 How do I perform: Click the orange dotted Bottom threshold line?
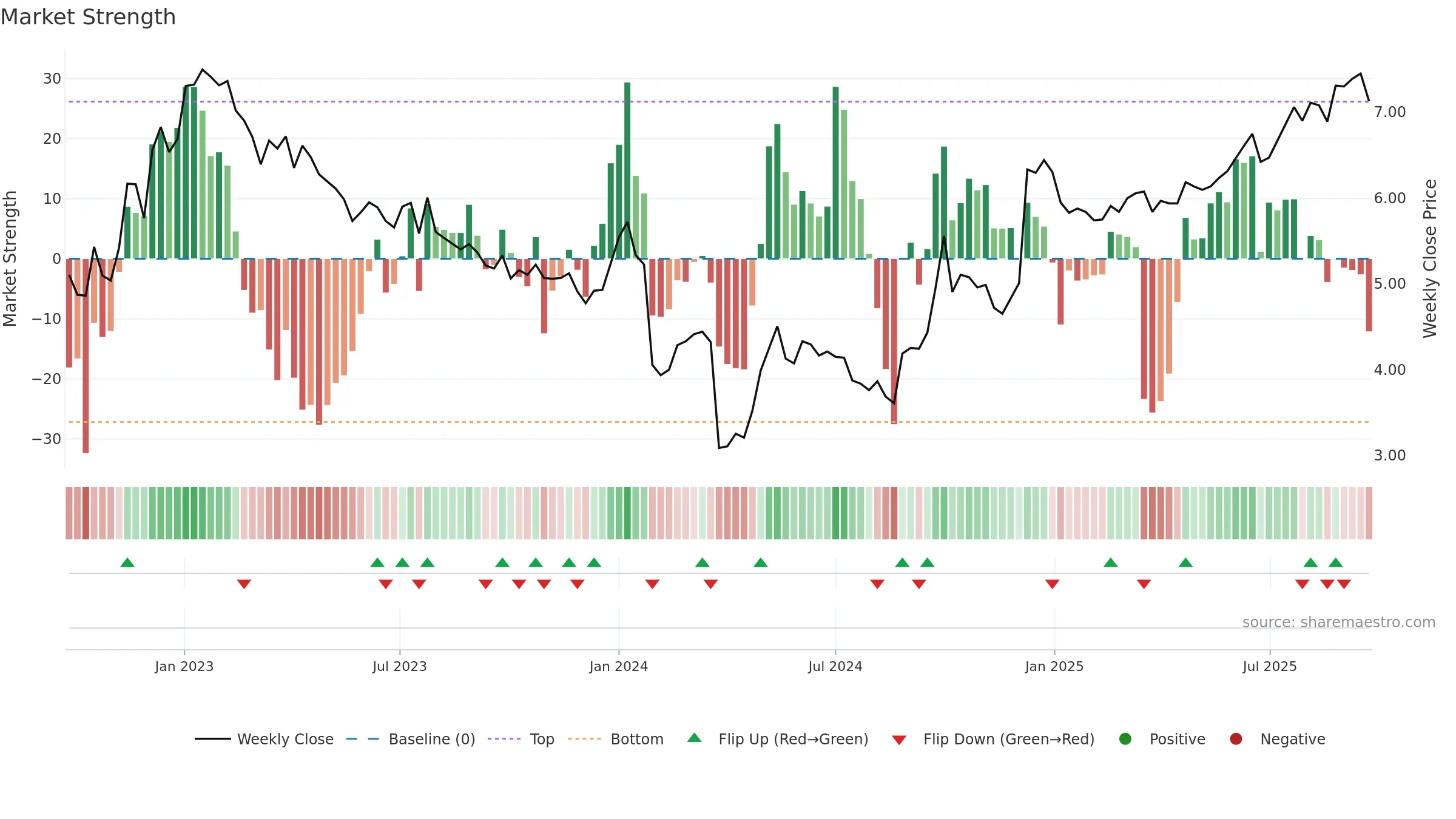pyautogui.click(x=719, y=422)
